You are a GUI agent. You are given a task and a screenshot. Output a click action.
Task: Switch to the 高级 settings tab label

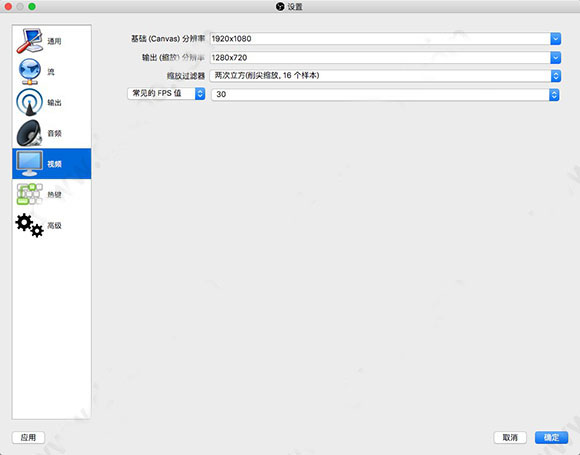point(54,225)
